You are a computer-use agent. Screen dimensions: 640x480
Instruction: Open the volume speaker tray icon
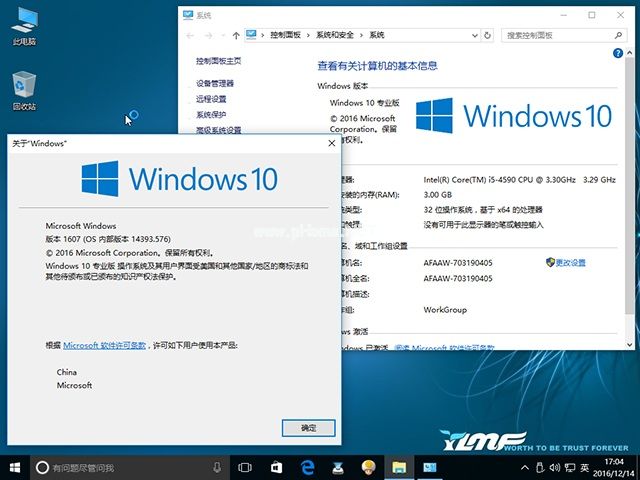coord(554,468)
